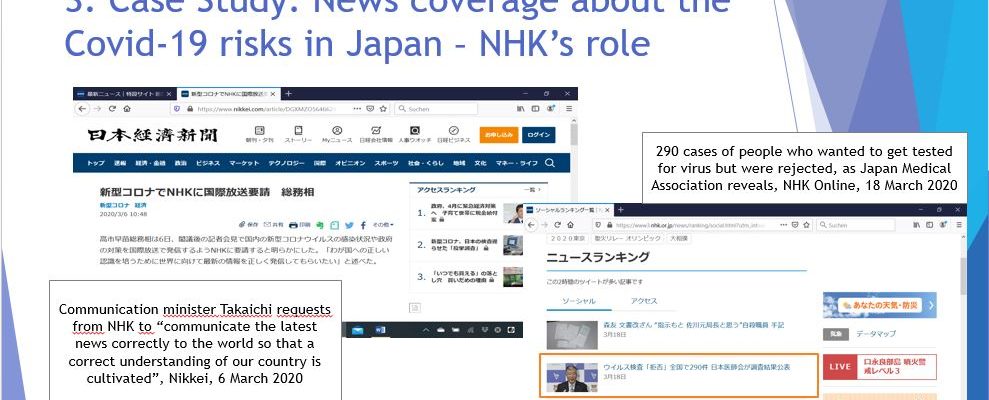989x400 pixels.
Task: Select NHK ソーシャル ranking tab
Action: pyautogui.click(x=578, y=301)
